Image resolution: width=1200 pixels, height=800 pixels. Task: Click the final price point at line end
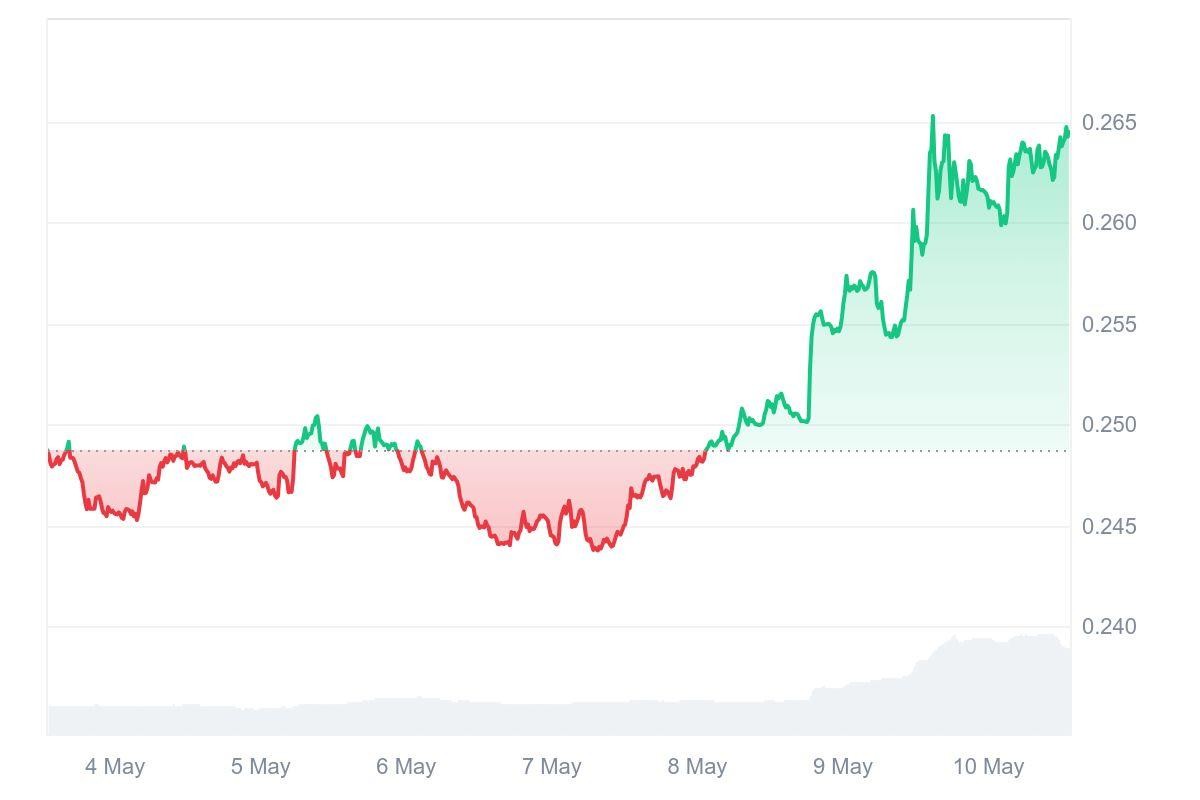click(x=1068, y=131)
